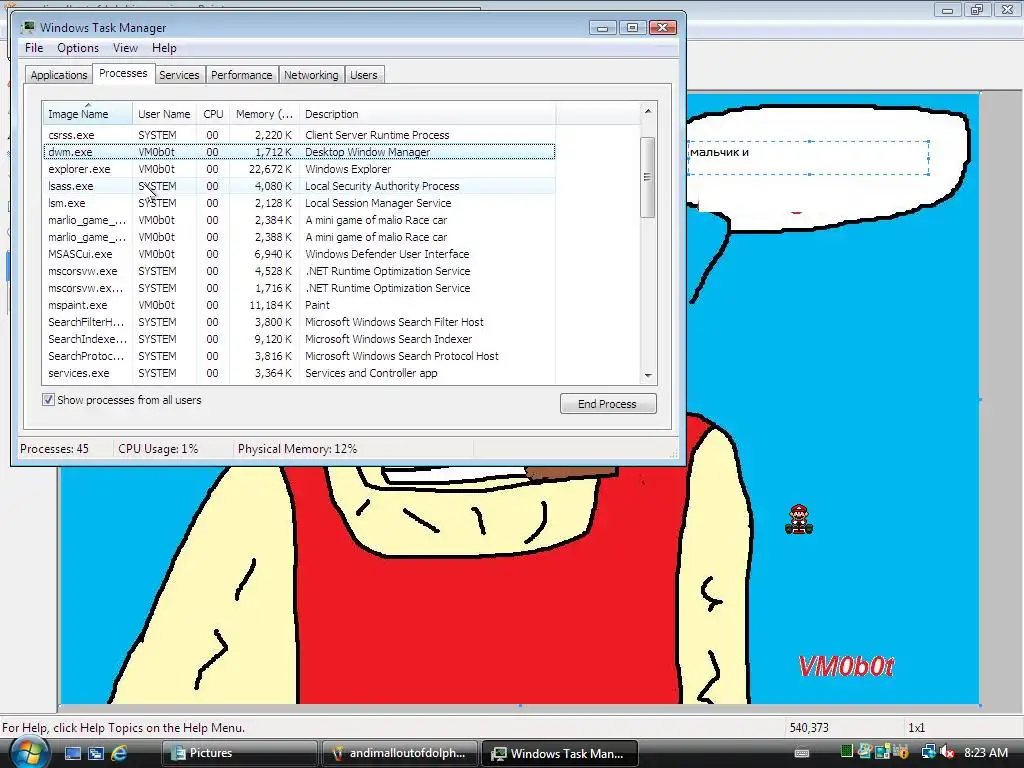Image resolution: width=1024 pixels, height=768 pixels.
Task: Select mscorsvw.exe process using 4,528 K
Action: pyautogui.click(x=299, y=270)
